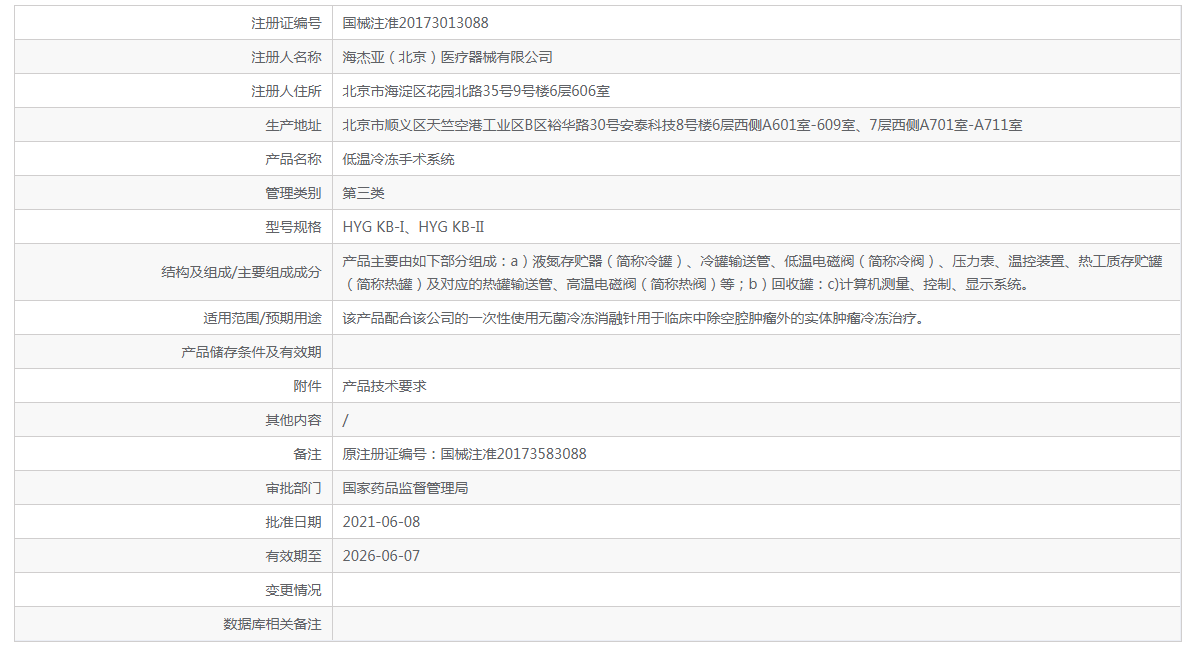Click the 附件 label
Viewport: 1197px width, 652px height.
click(308, 386)
